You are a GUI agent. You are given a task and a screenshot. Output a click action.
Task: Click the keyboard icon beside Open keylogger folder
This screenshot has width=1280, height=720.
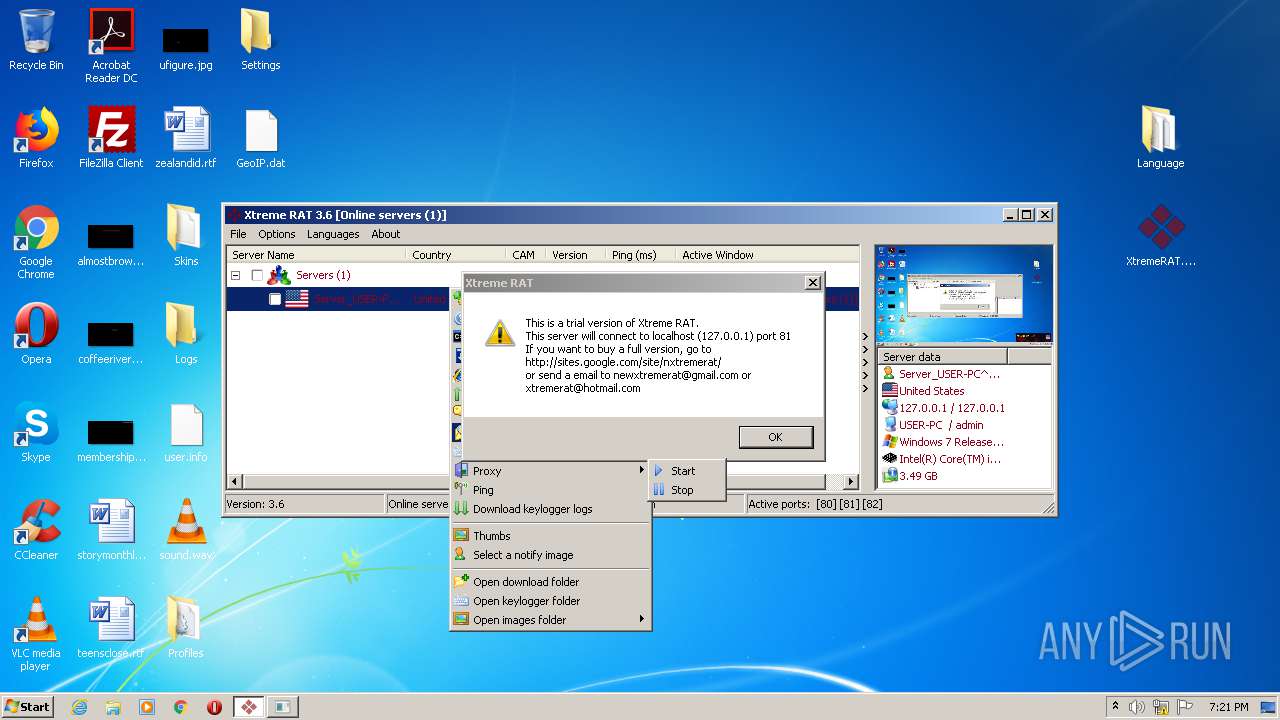point(461,601)
